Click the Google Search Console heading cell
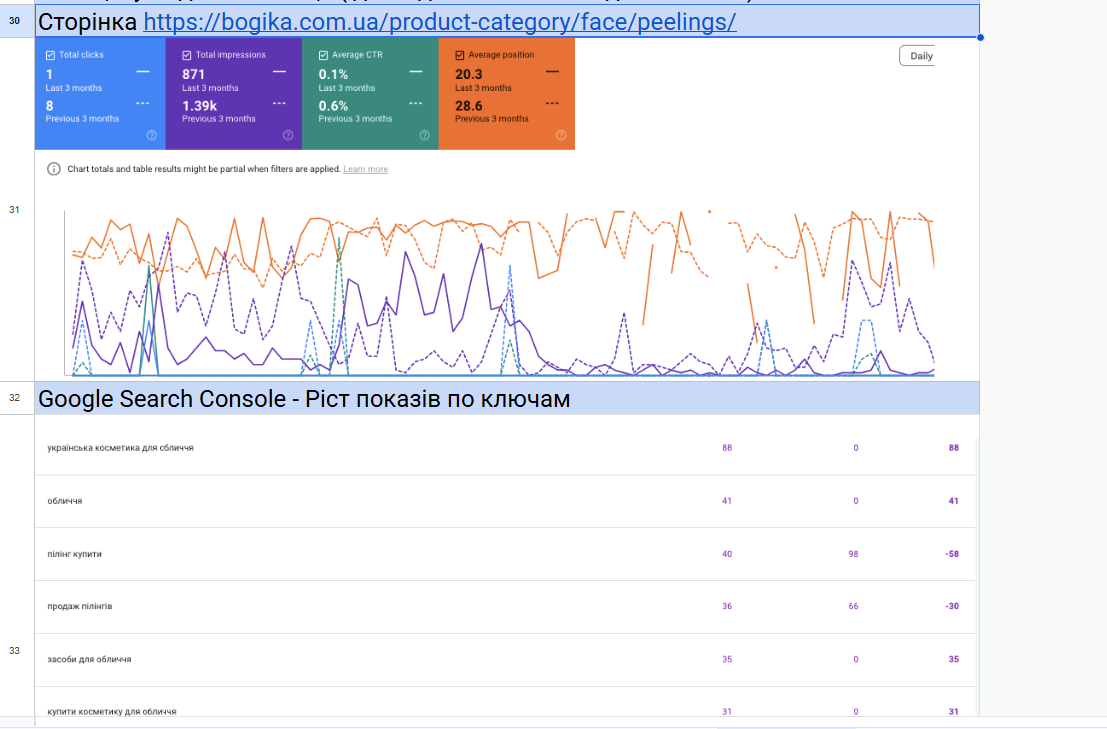This screenshot has width=1107, height=729. coord(304,399)
